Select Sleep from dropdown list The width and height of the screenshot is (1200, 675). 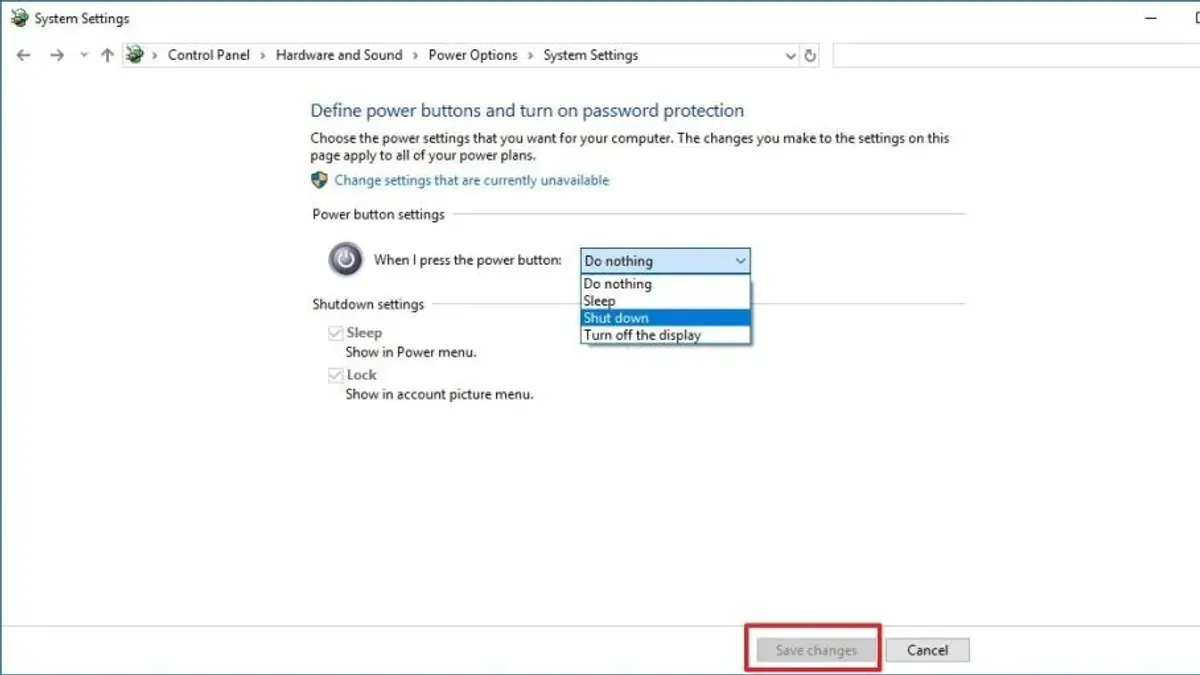tap(665, 301)
